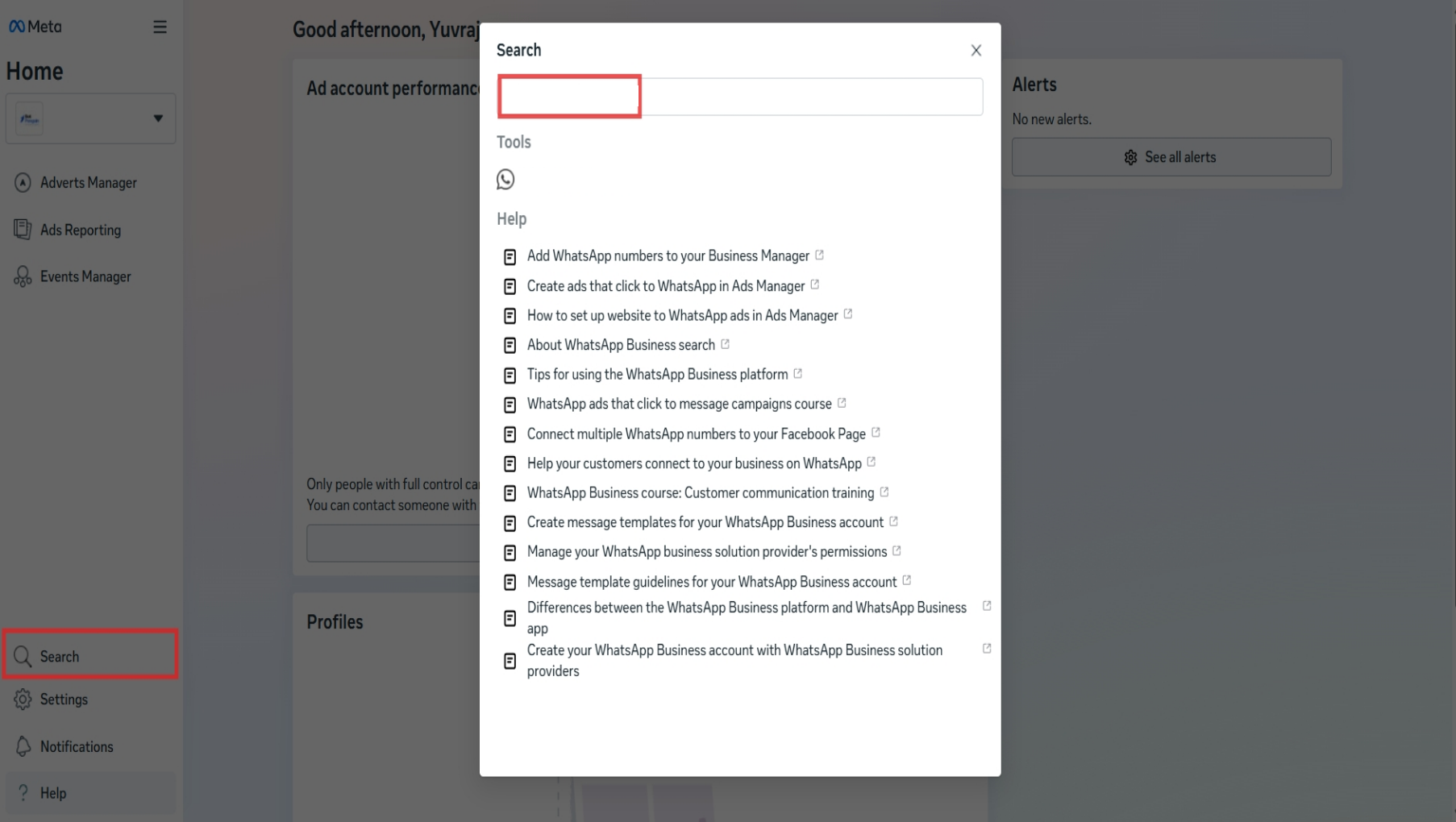Click the Home heading

[35, 71]
